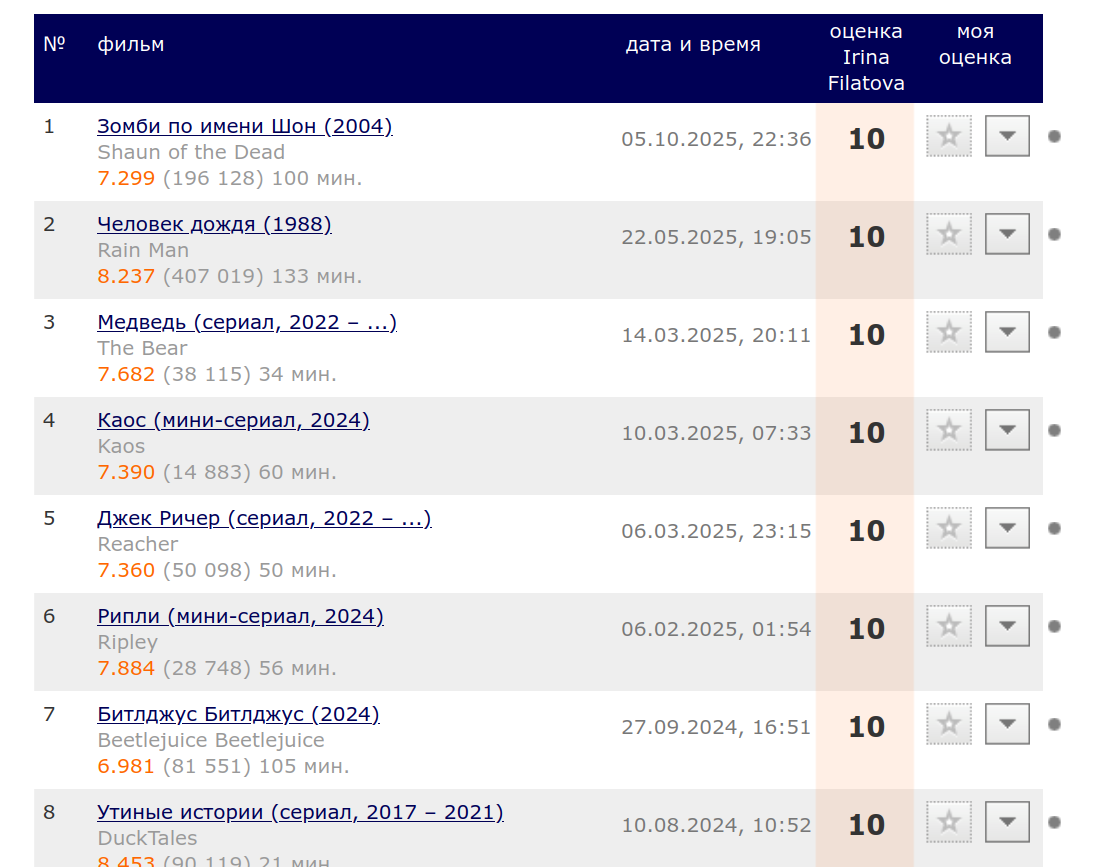Click star icon next to Reacher
Viewport: 1093px width, 867px height.
949,528
